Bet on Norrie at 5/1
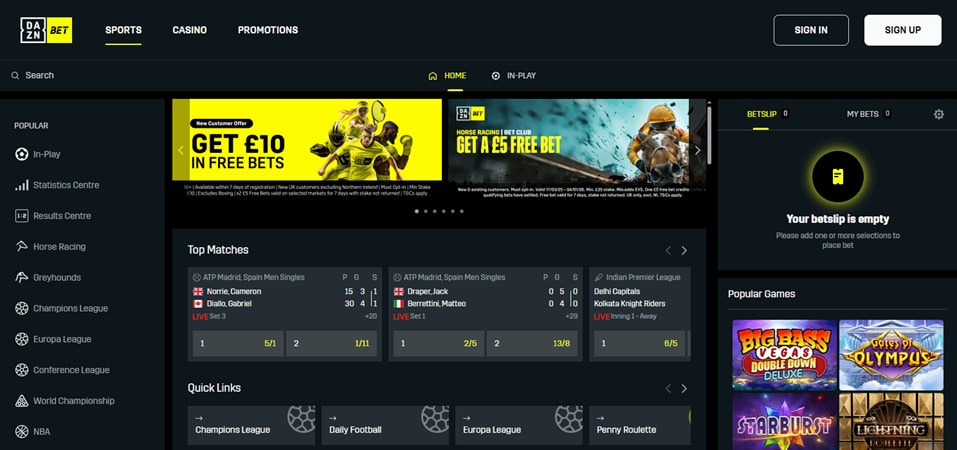Screen dimensions: 957x450 click(x=238, y=344)
